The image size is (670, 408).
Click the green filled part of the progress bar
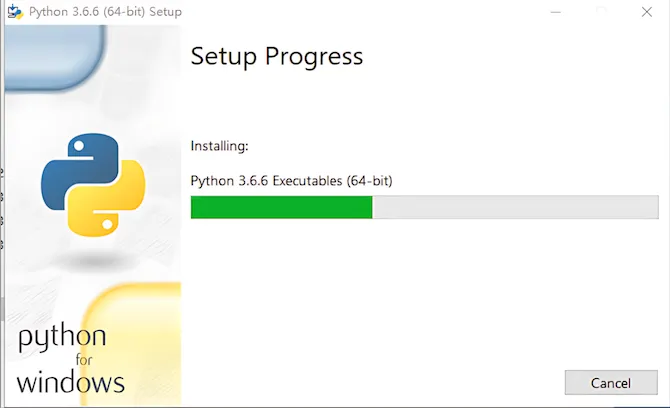(x=281, y=207)
